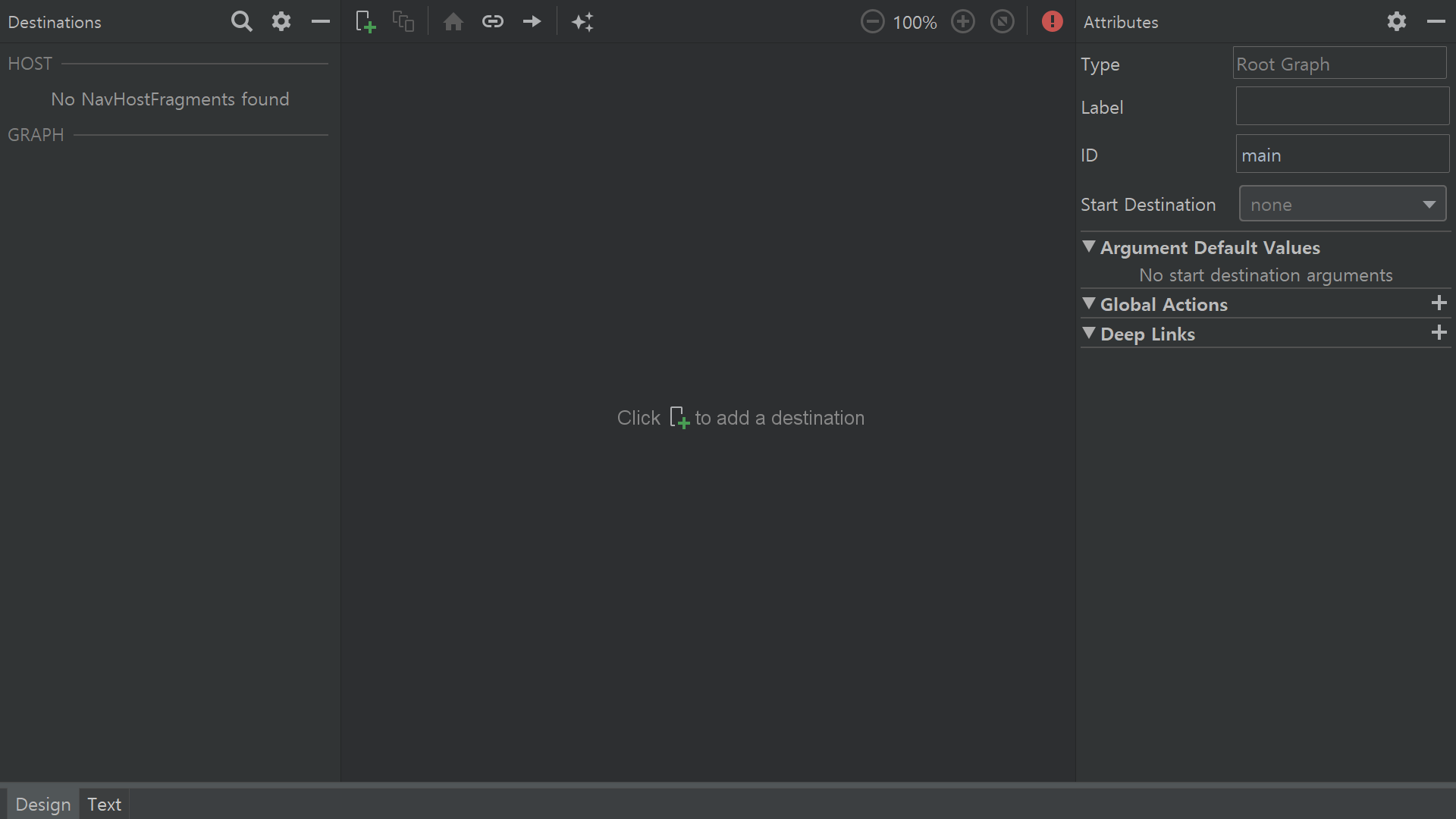Click the Destinations panel title

[x=55, y=23]
